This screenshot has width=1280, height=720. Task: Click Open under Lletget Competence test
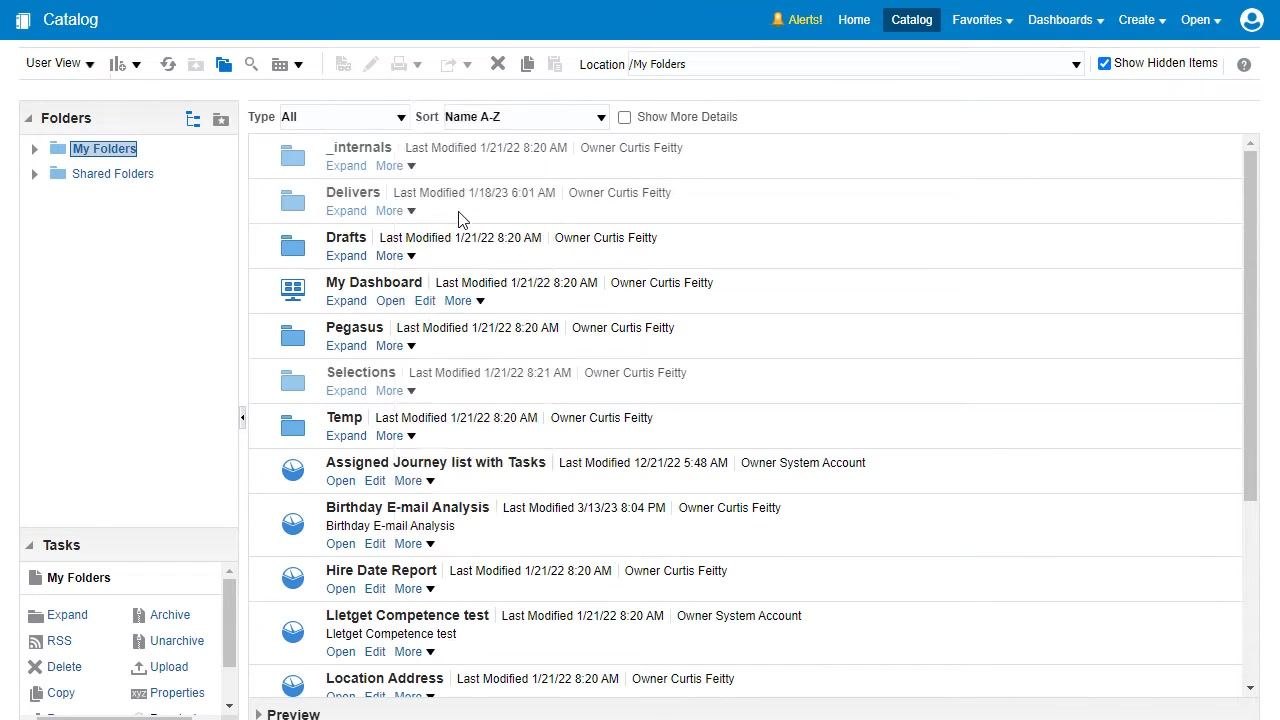340,652
